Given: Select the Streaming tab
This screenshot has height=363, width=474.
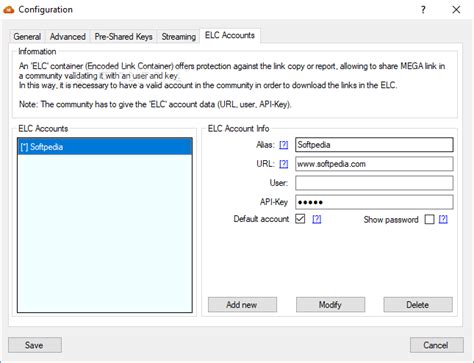Looking at the screenshot, I should (178, 36).
